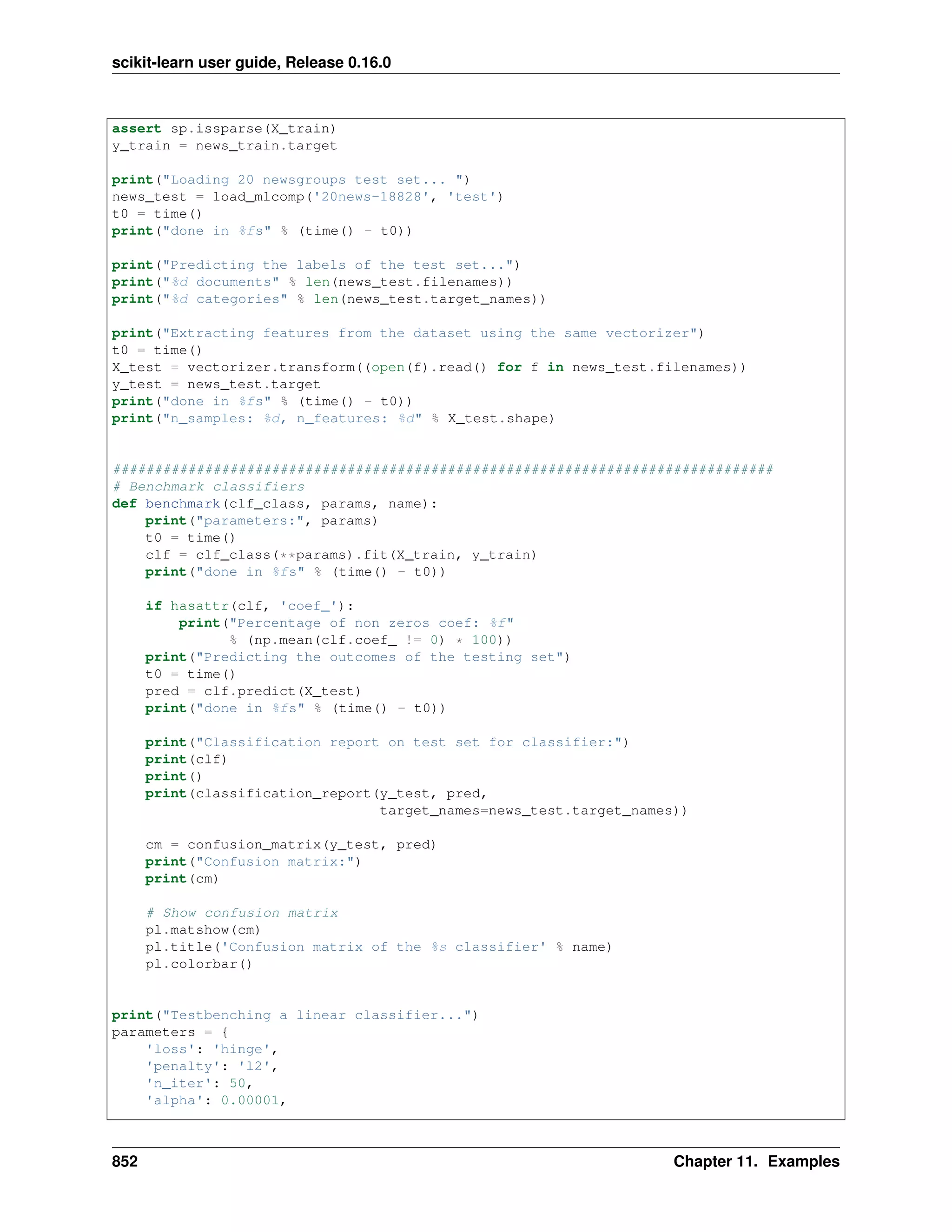Viewport: 952px width, 1232px height.
Task: Click 'Predicting the outcomes of the testing set' line
Action: (357, 657)
